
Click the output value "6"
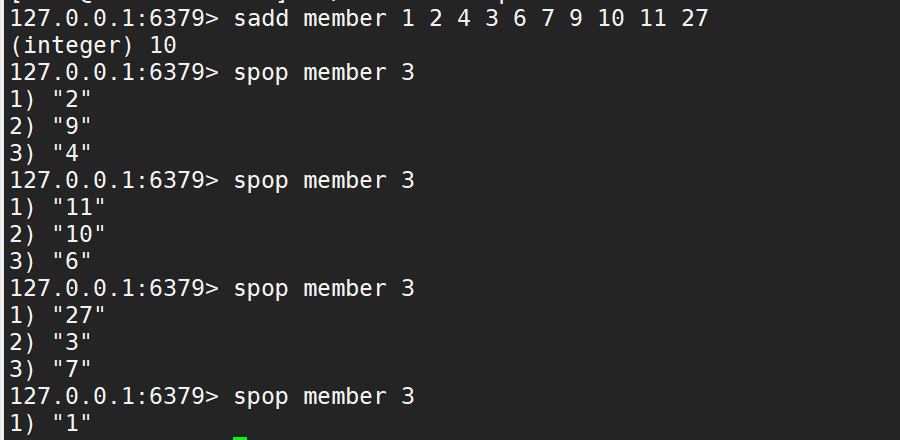[72, 261]
